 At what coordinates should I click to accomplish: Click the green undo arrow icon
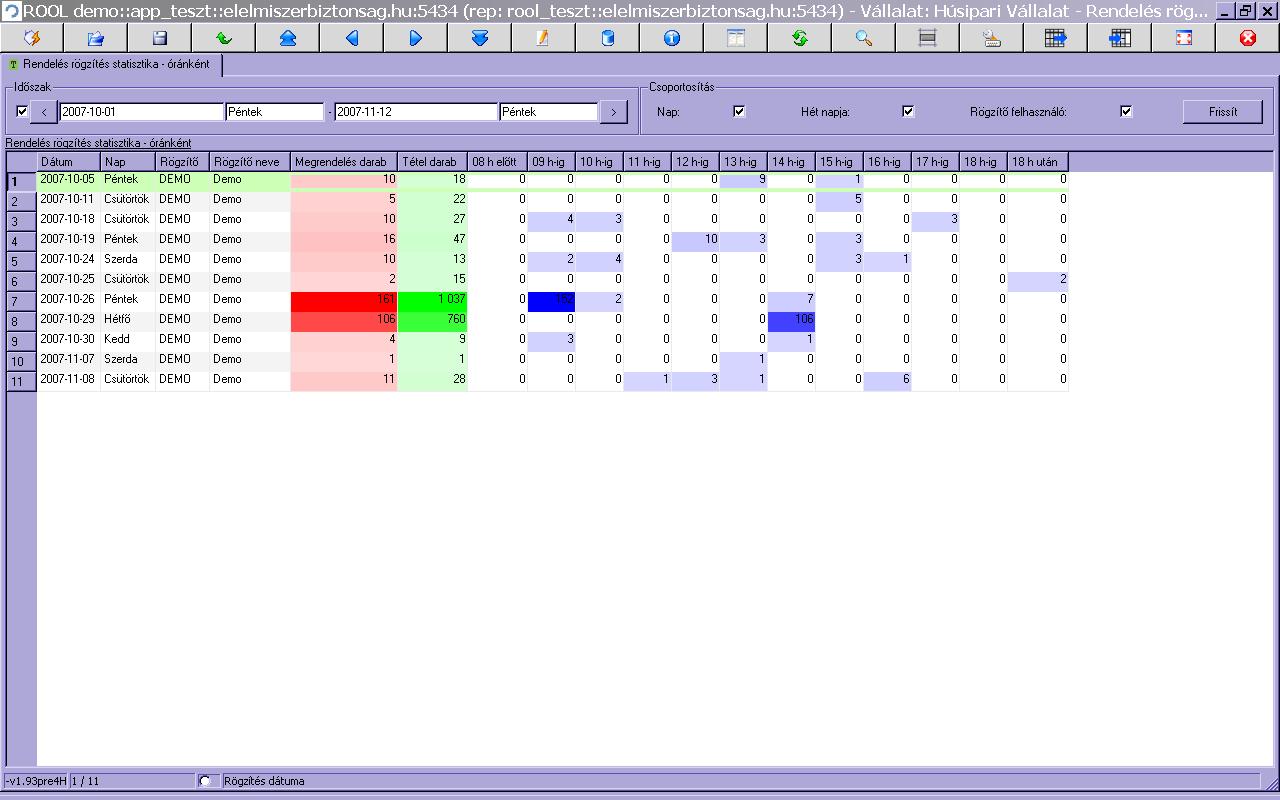tap(223, 38)
